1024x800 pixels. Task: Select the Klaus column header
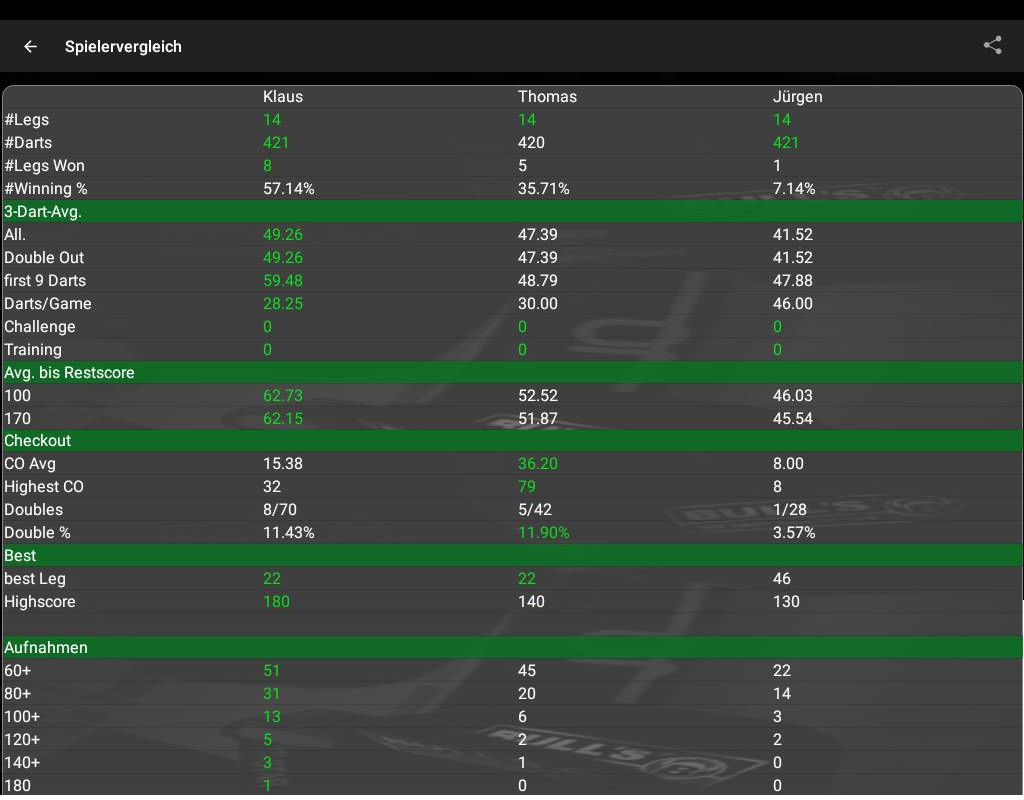282,97
